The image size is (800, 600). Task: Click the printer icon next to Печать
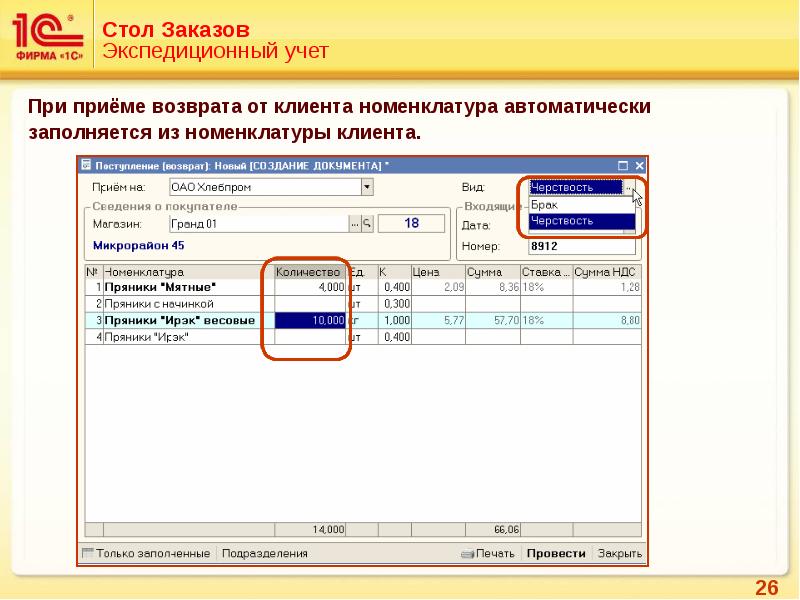tap(467, 553)
